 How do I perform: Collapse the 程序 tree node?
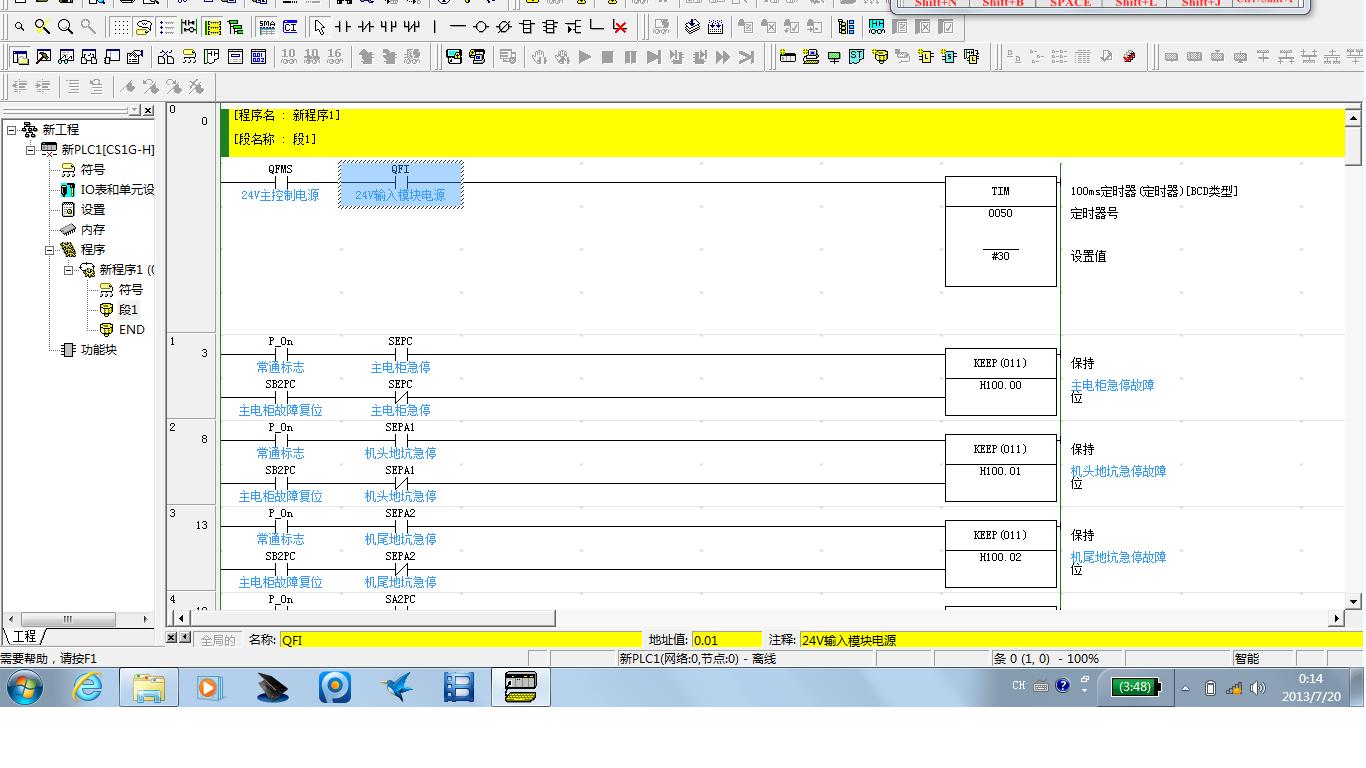[49, 250]
